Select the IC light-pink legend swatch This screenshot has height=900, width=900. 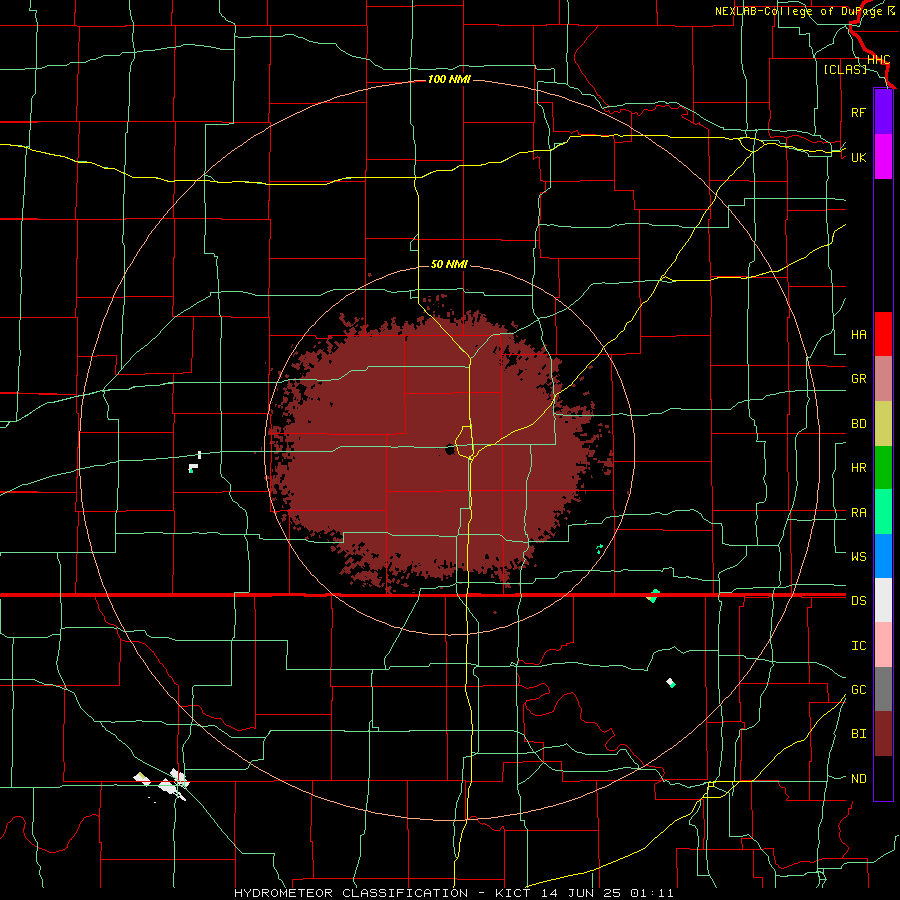click(x=883, y=645)
